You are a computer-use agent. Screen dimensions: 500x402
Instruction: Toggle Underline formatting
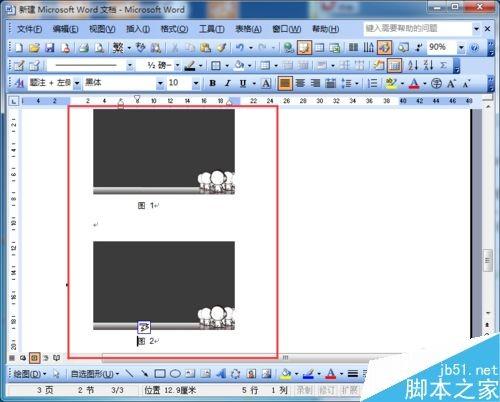(243, 83)
